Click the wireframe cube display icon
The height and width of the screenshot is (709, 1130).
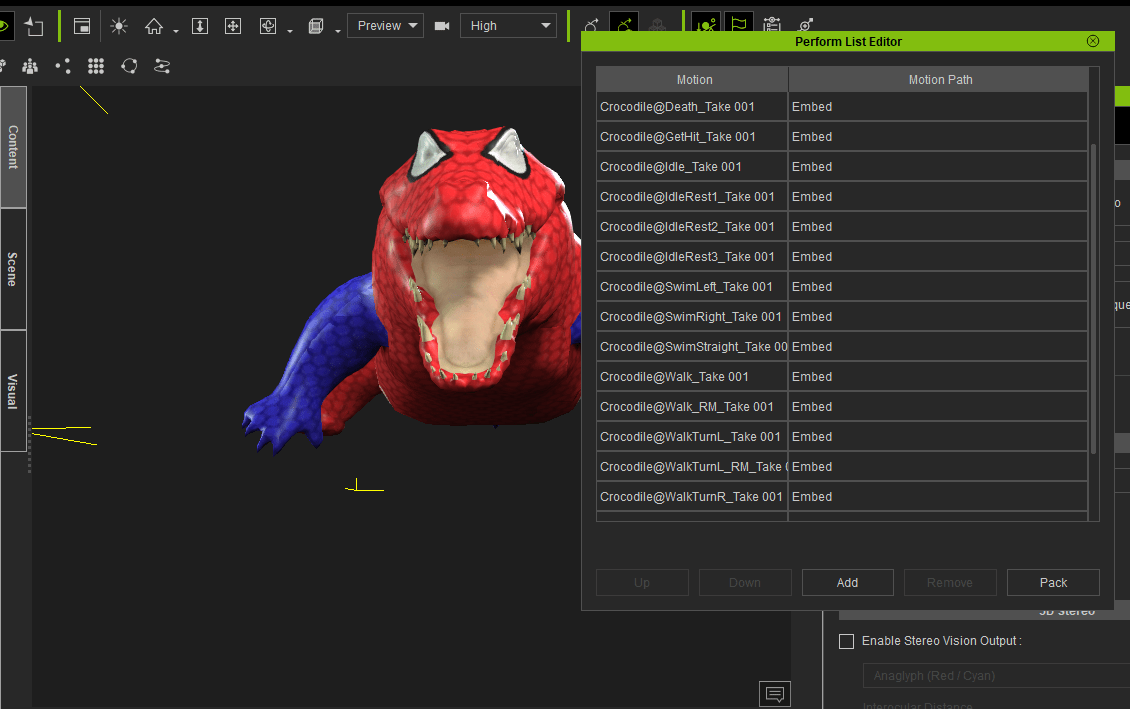click(316, 26)
